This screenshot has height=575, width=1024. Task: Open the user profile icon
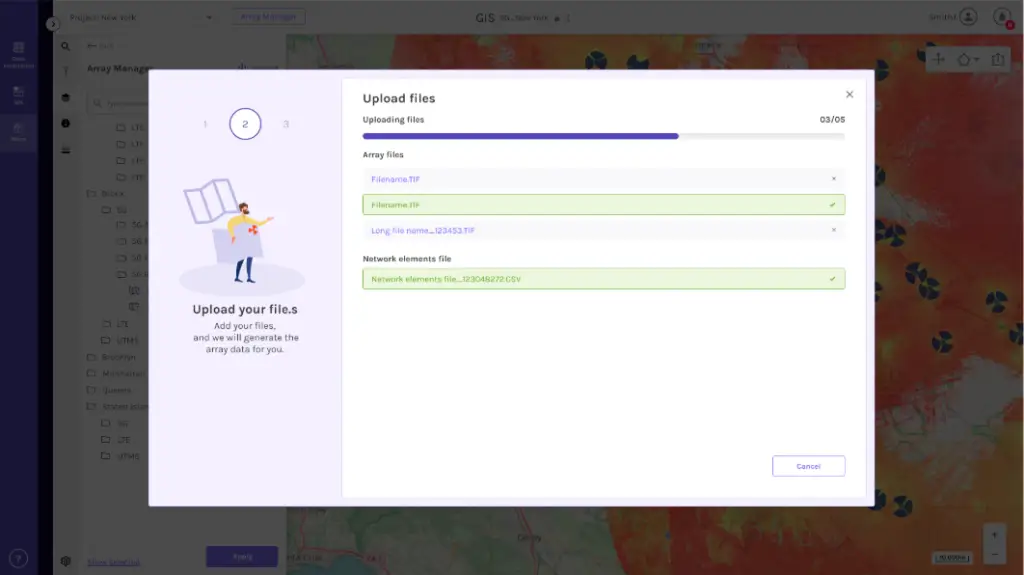tap(967, 17)
